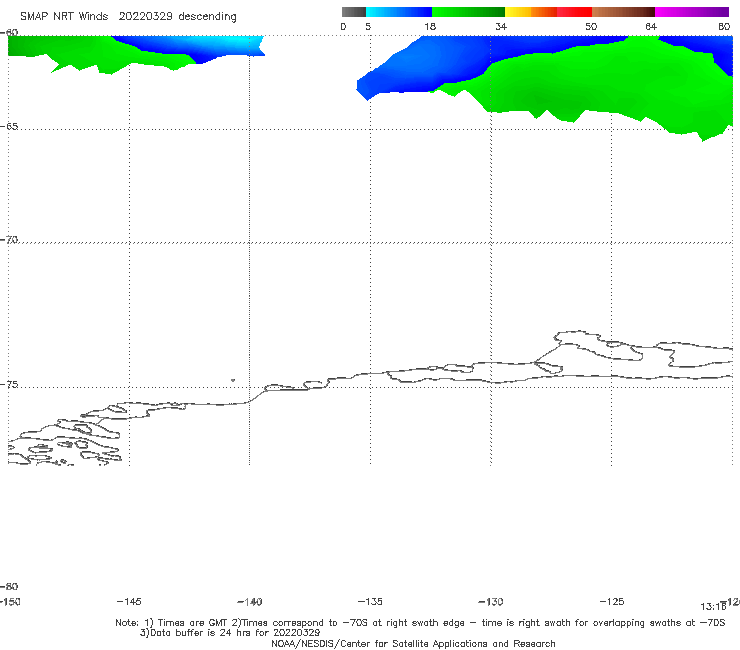Click the red segment of the color bar
740x650 pixels.
(x=574, y=12)
